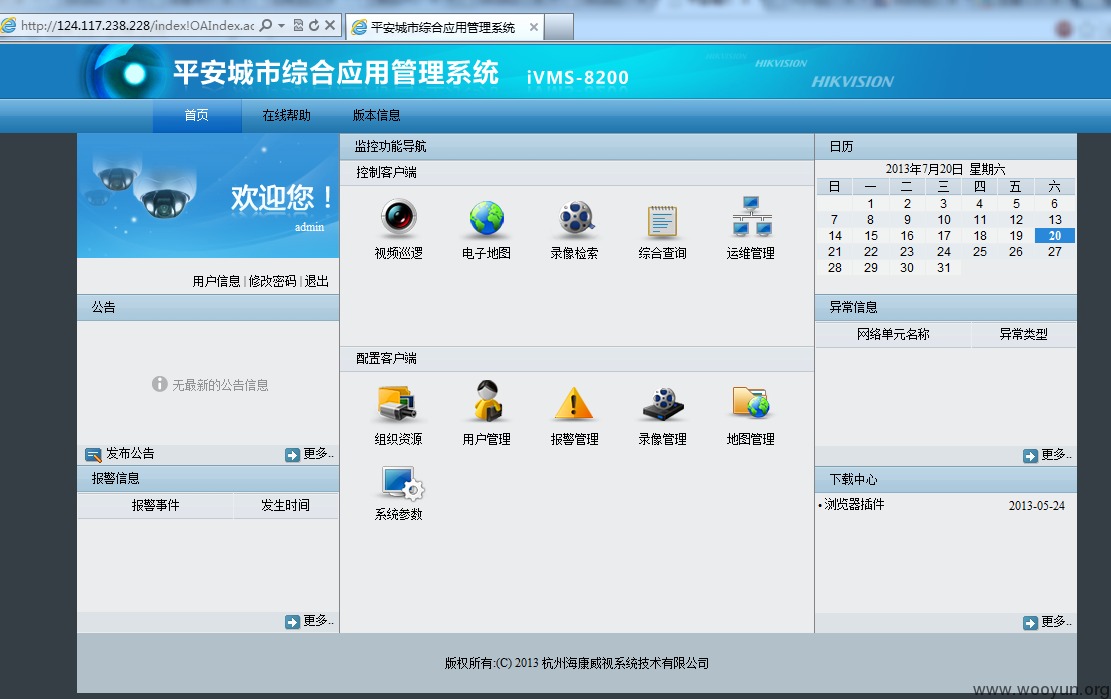Select highlighted date 20 in the calendar
Image resolution: width=1111 pixels, height=699 pixels.
pos(1054,236)
